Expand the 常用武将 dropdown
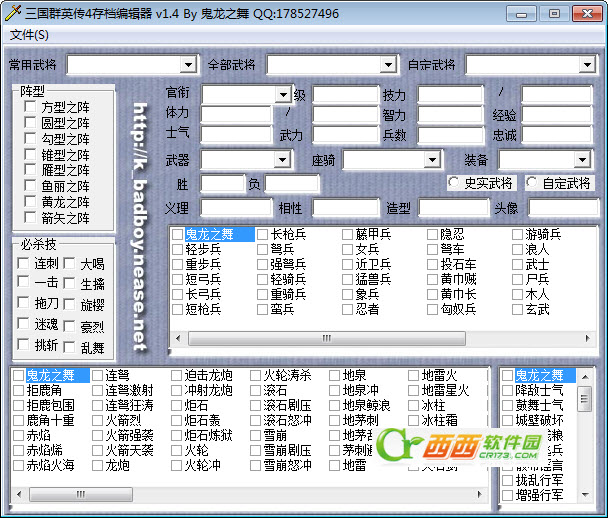608x518 pixels. [188, 64]
